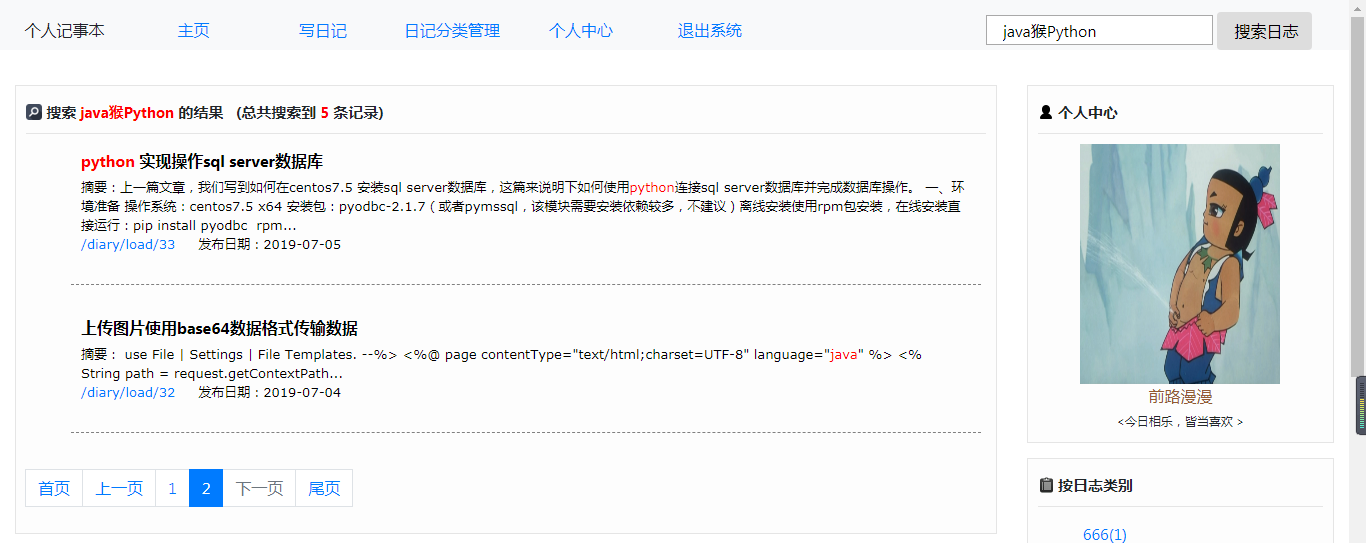Click the clipboard icon next to 按日志类别
The height and width of the screenshot is (543, 1366).
[x=1046, y=485]
